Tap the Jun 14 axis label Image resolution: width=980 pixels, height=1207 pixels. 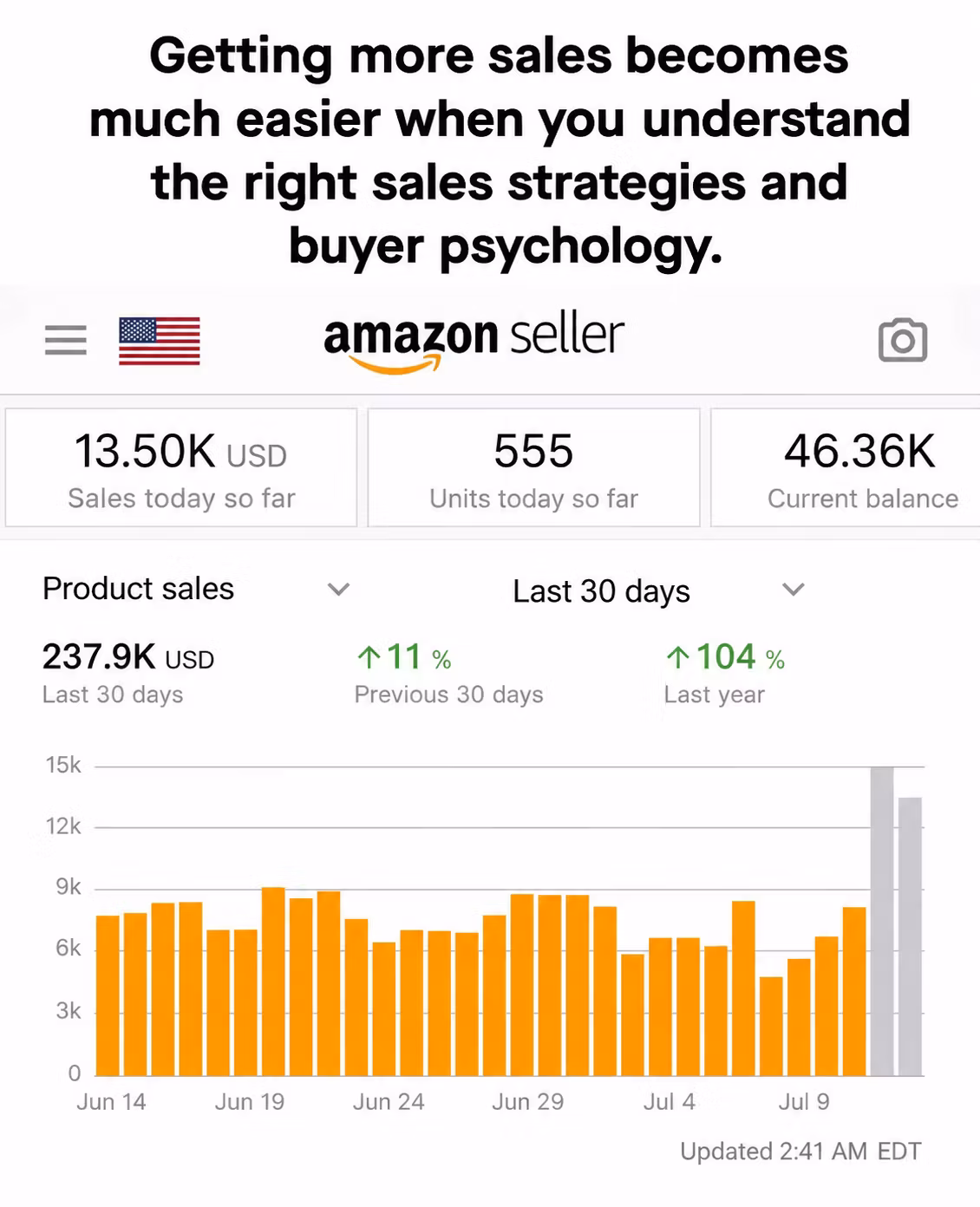click(111, 1102)
